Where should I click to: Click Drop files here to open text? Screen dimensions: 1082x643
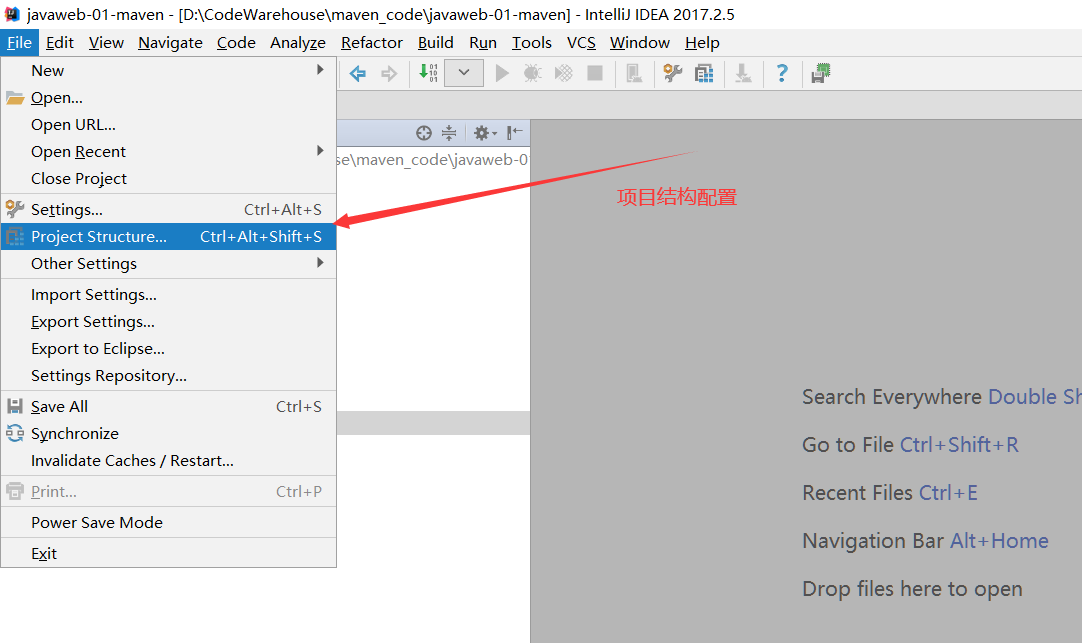pyautogui.click(x=912, y=588)
